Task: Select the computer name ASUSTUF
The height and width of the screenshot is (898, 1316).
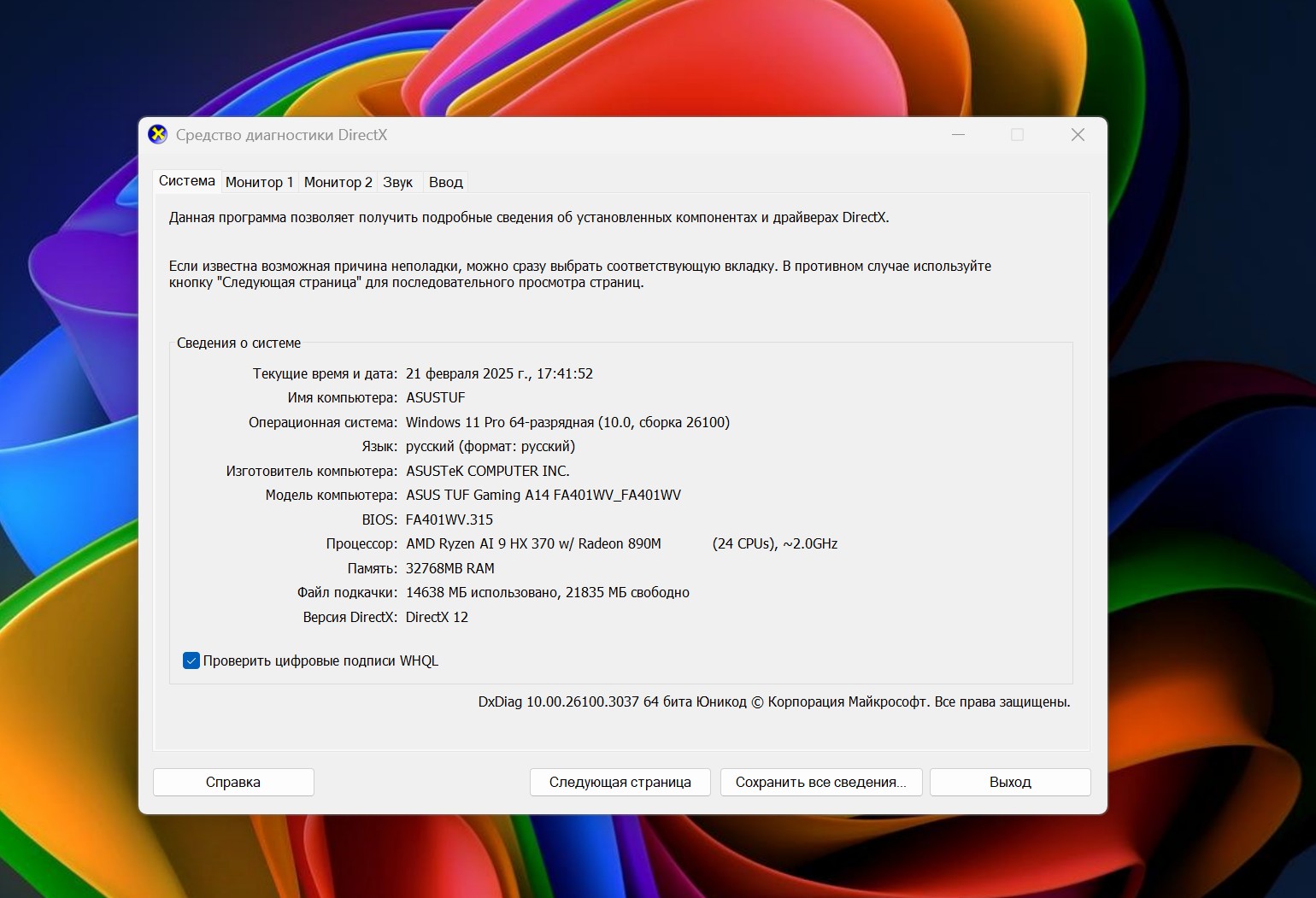Action: pos(436,398)
